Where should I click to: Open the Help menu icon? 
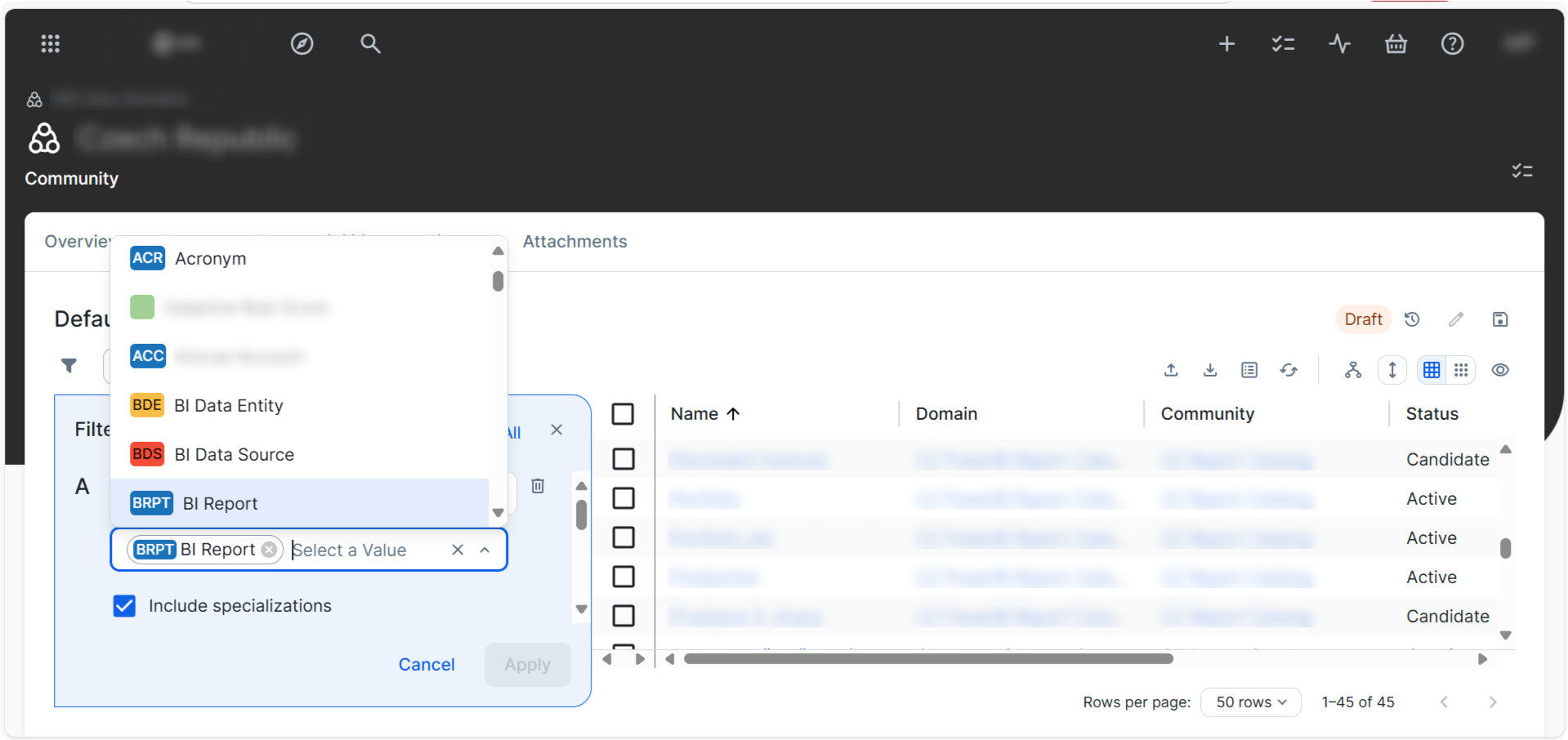1452,43
